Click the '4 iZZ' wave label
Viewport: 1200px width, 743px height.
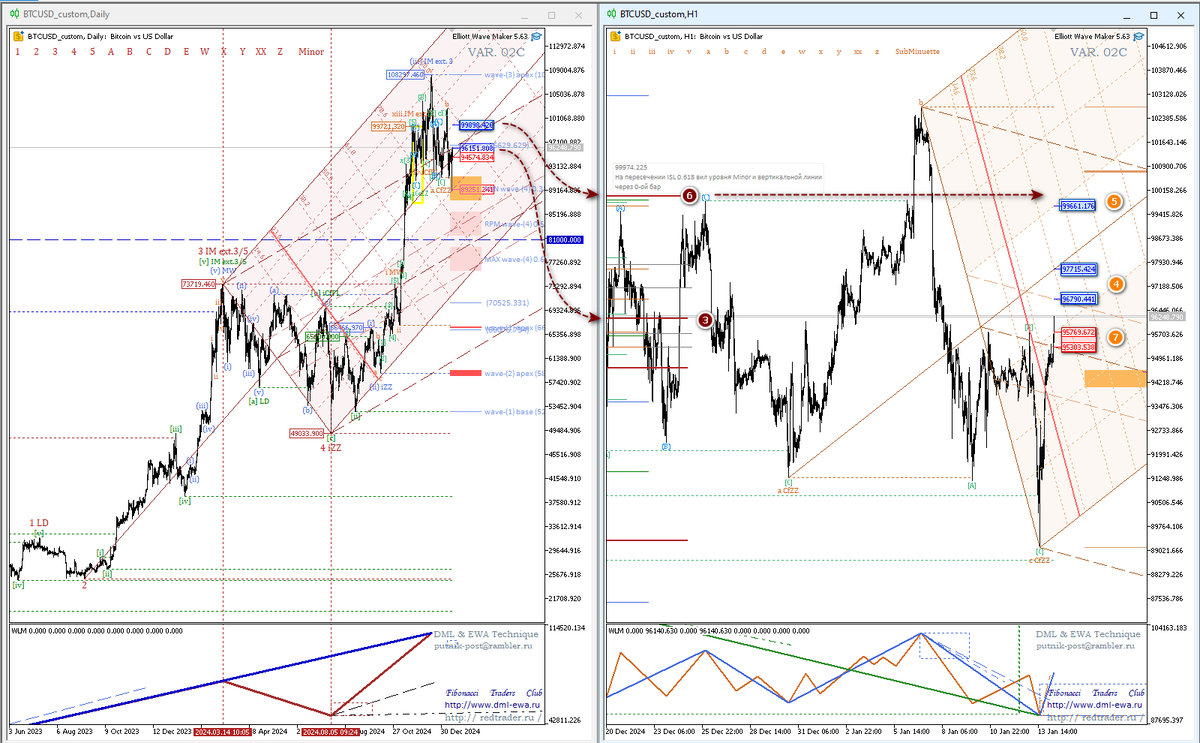(x=330, y=448)
